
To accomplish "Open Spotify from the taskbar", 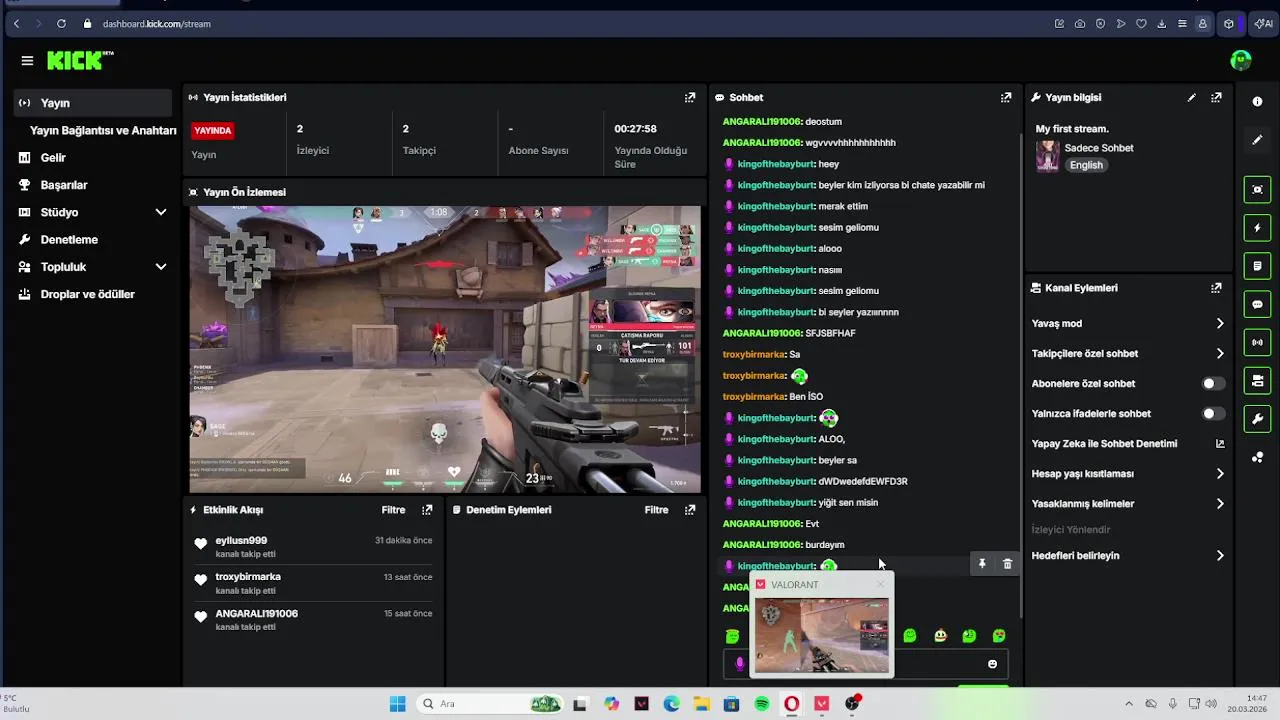I will click(762, 704).
